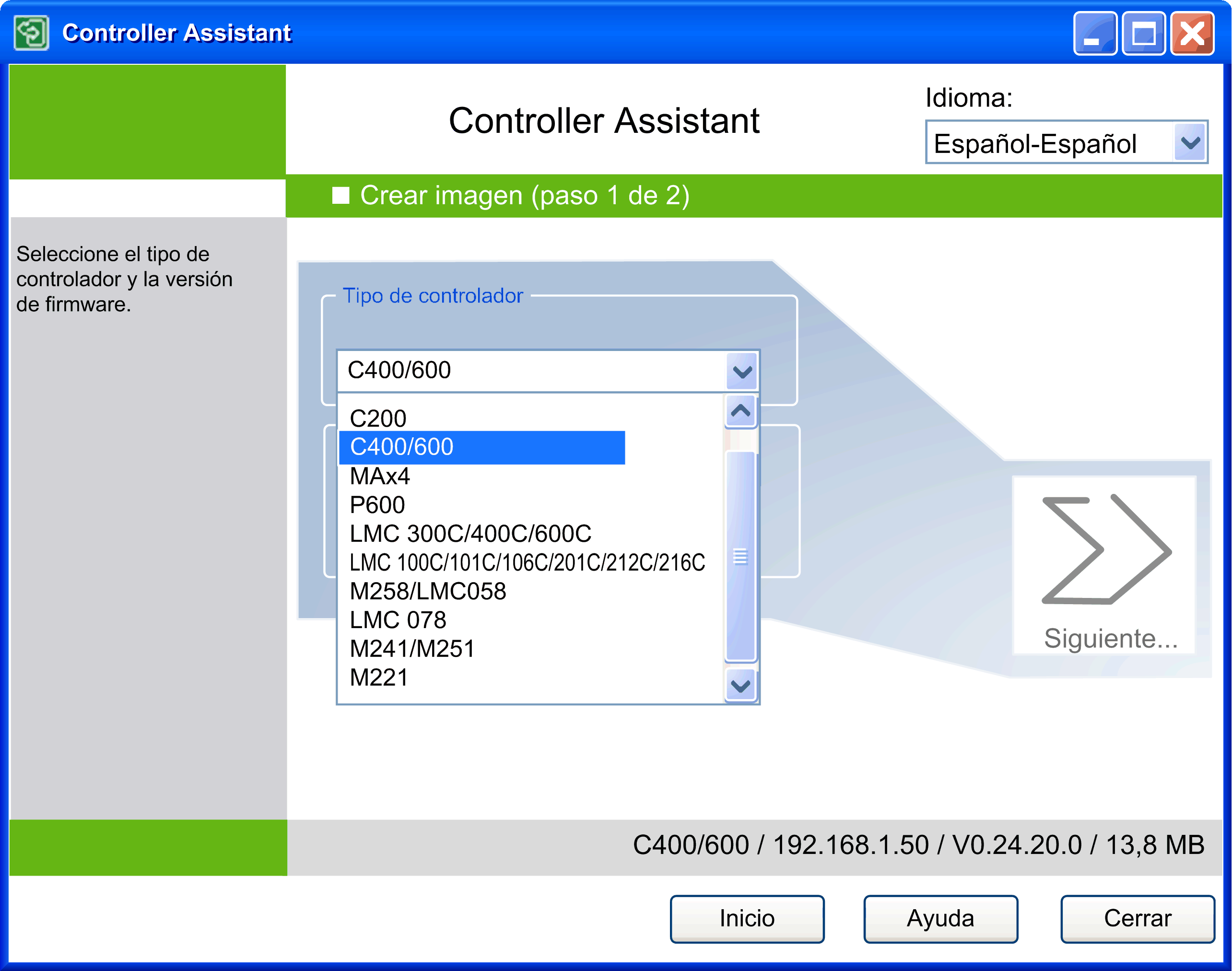Click the white square beside Crear imagen
The image size is (1232, 971).
340,196
